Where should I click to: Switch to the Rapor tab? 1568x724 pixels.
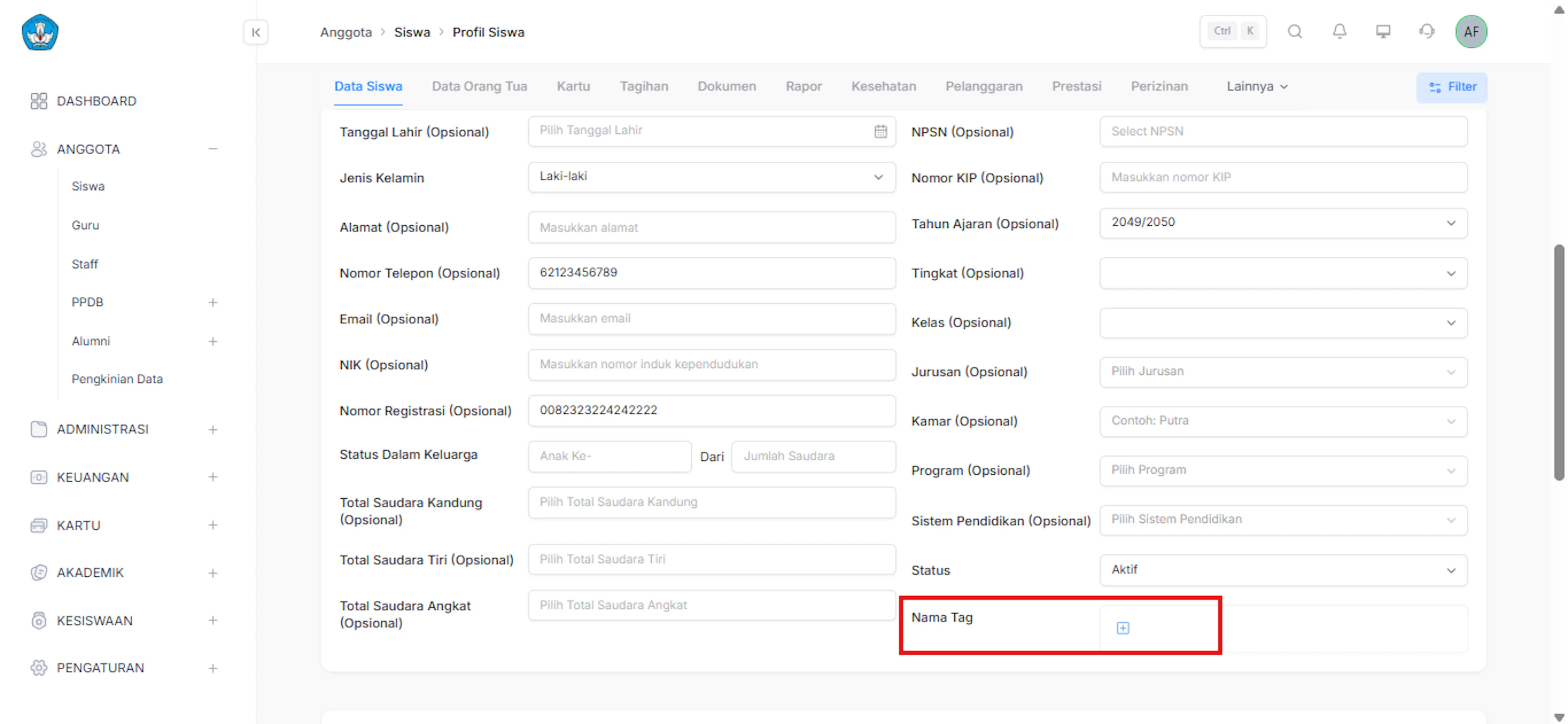pos(804,87)
